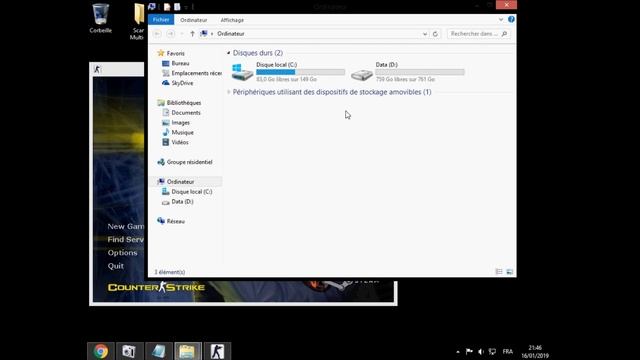Image resolution: width=640 pixels, height=360 pixels.
Task: Click File Explorer taskbar button
Action: pyautogui.click(x=188, y=351)
